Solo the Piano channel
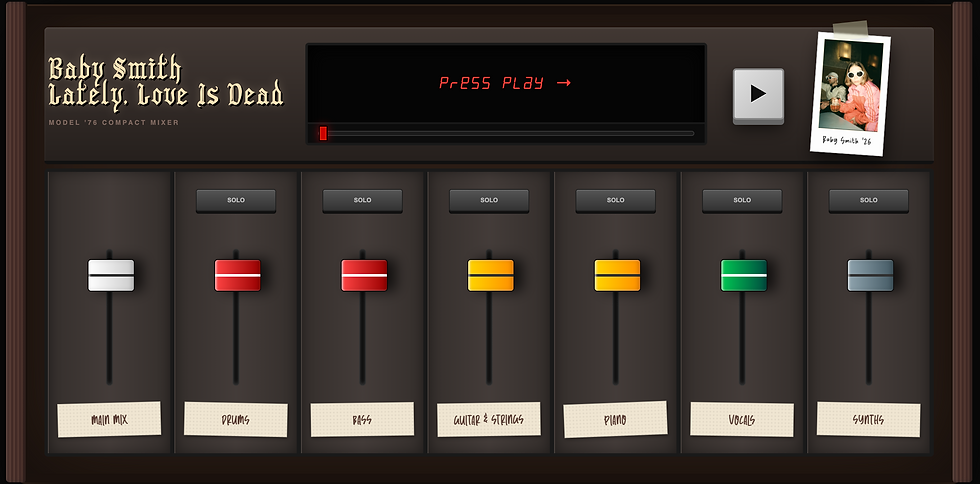980x484 pixels. (616, 201)
